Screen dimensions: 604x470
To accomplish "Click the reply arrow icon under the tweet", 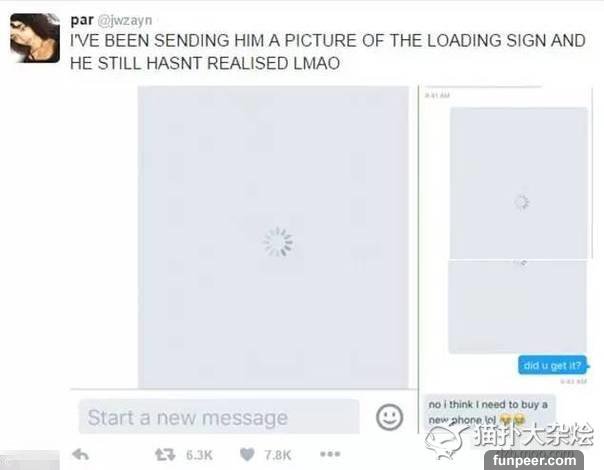I will [x=81, y=455].
